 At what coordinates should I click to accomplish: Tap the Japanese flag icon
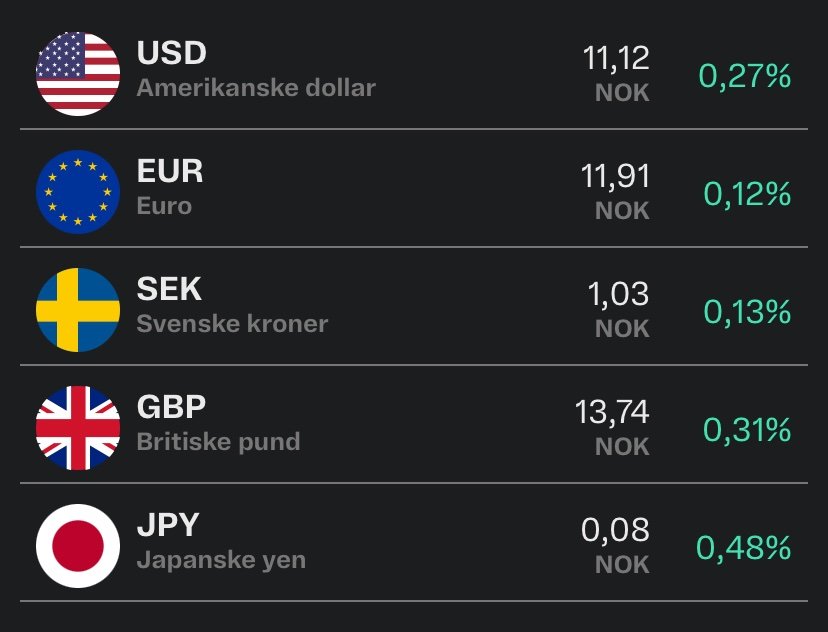tap(78, 546)
